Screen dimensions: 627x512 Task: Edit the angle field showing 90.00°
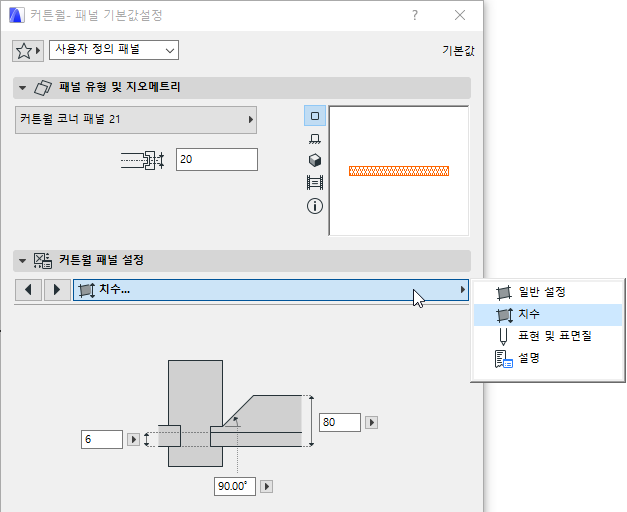[x=234, y=486]
